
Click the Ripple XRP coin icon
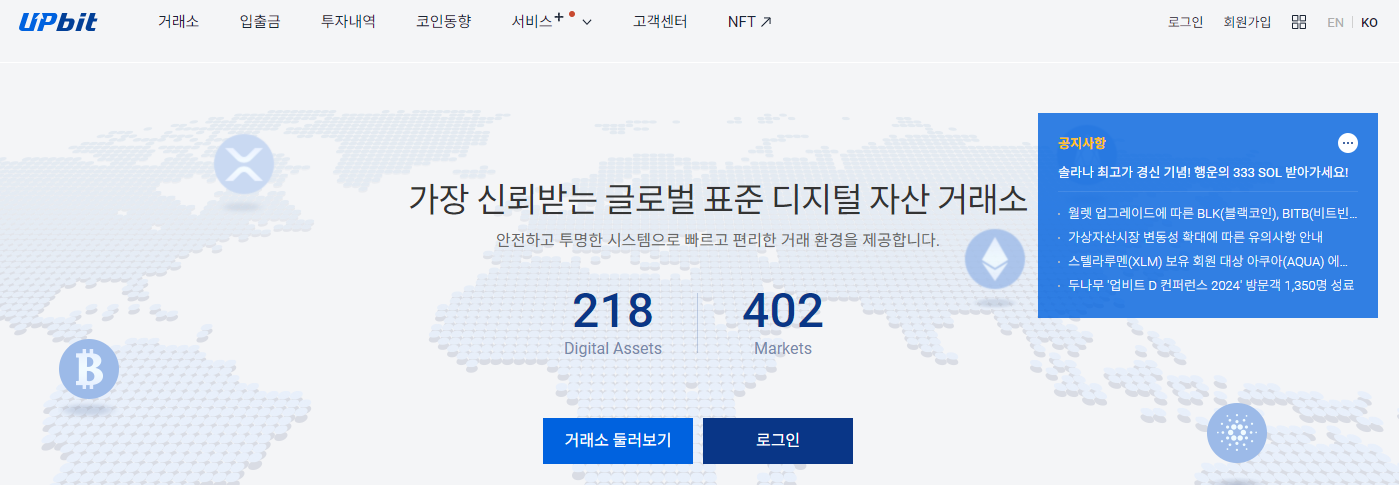point(244,163)
